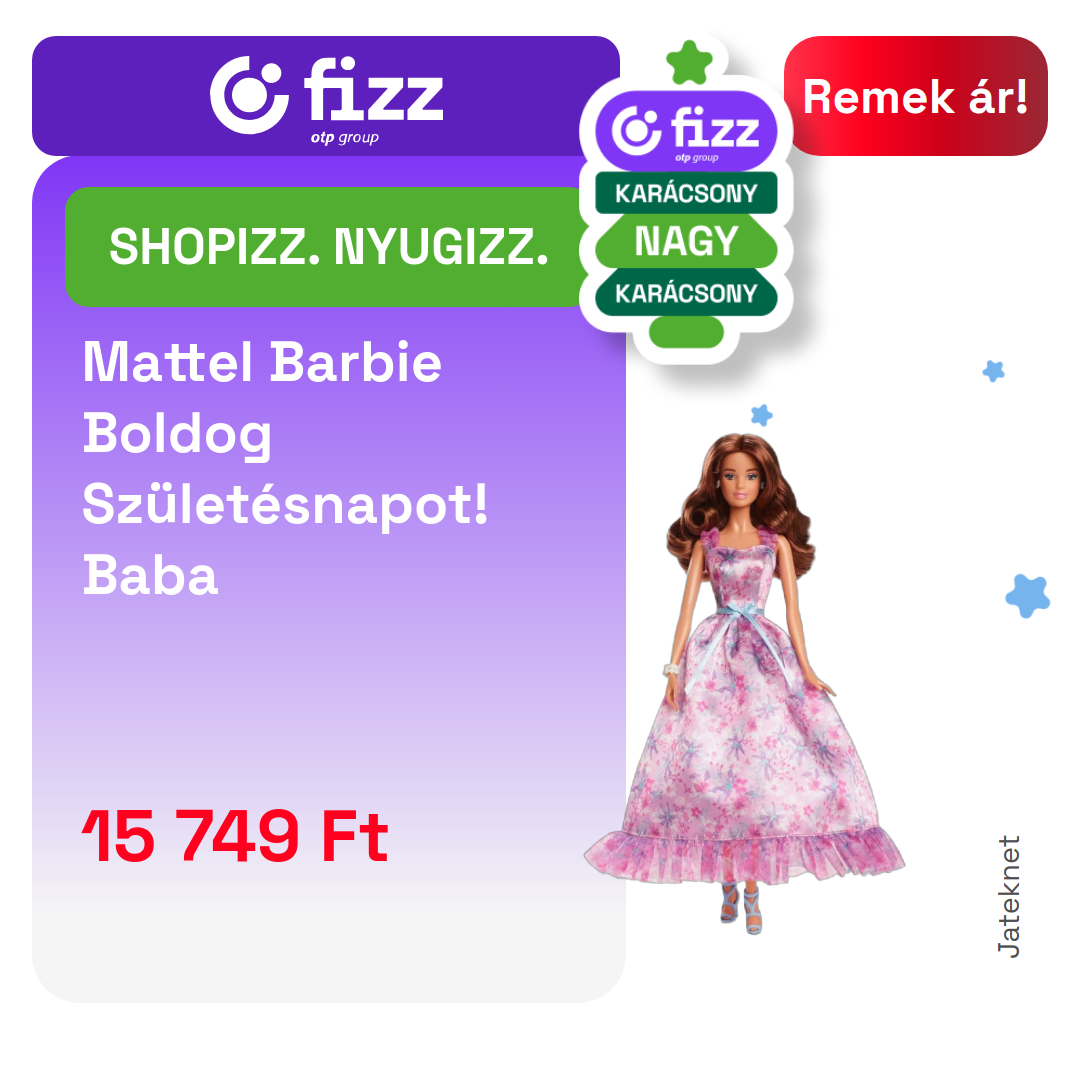The width and height of the screenshot is (1080, 1080).
Task: Click the Barbie doll product image
Action: click(x=744, y=683)
